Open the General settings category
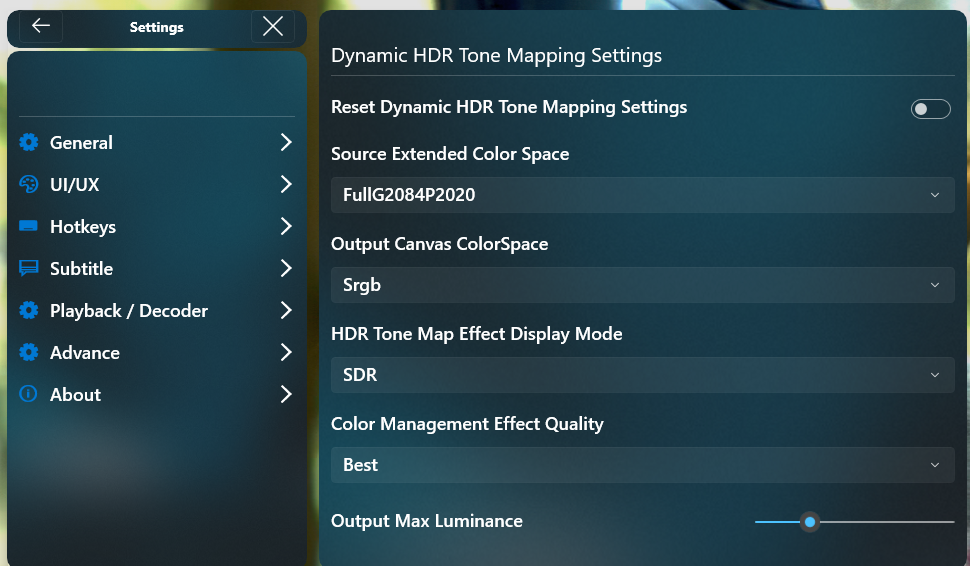Image resolution: width=970 pixels, height=566 pixels. coord(157,142)
